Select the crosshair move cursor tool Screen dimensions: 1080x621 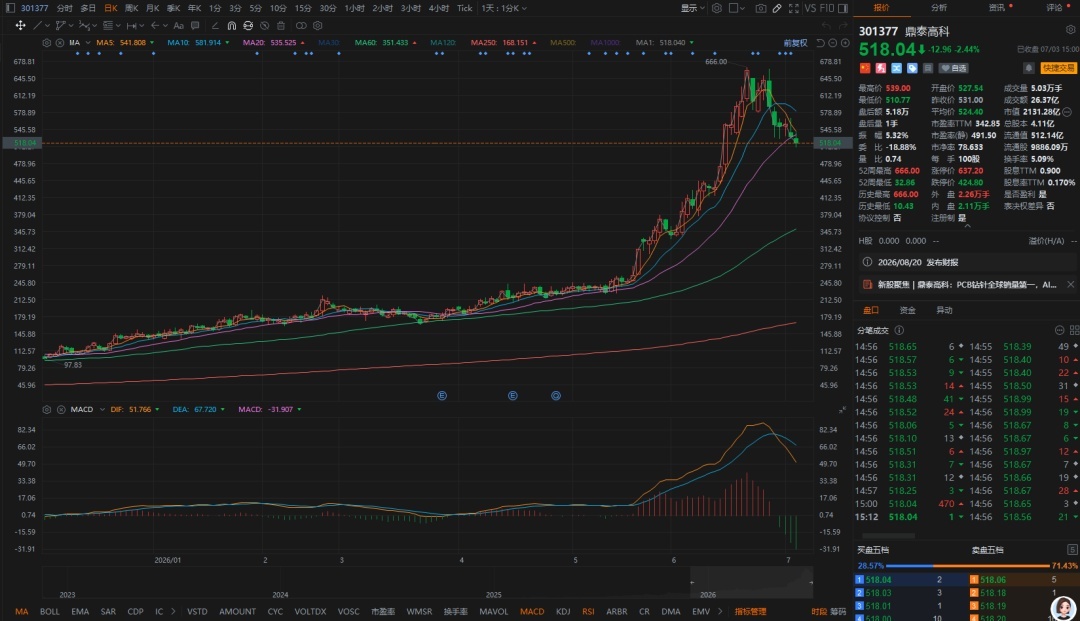[x=20, y=25]
